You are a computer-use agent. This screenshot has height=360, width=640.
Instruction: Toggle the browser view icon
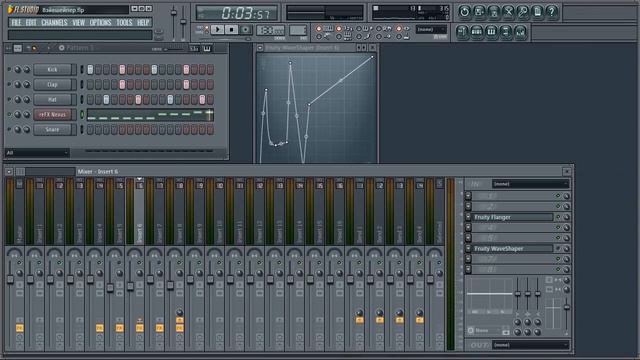point(506,32)
